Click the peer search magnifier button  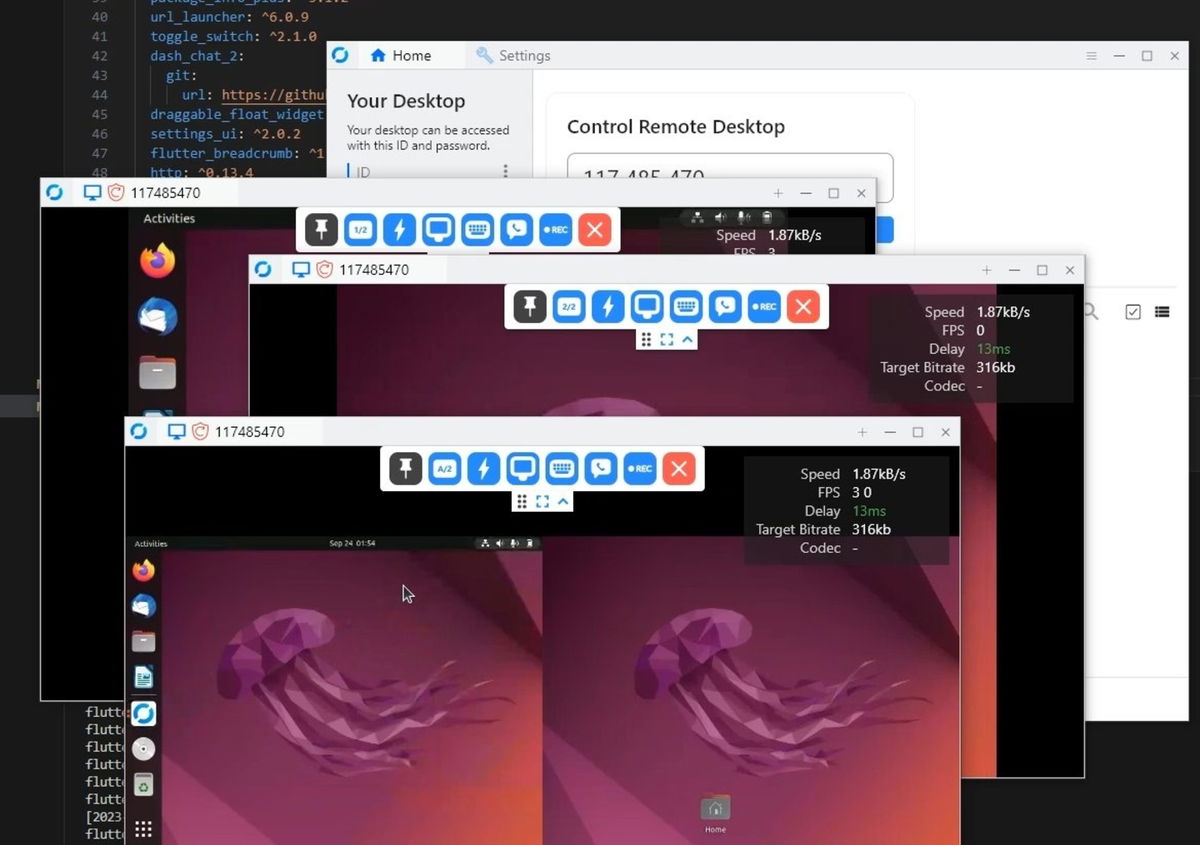click(x=1089, y=312)
